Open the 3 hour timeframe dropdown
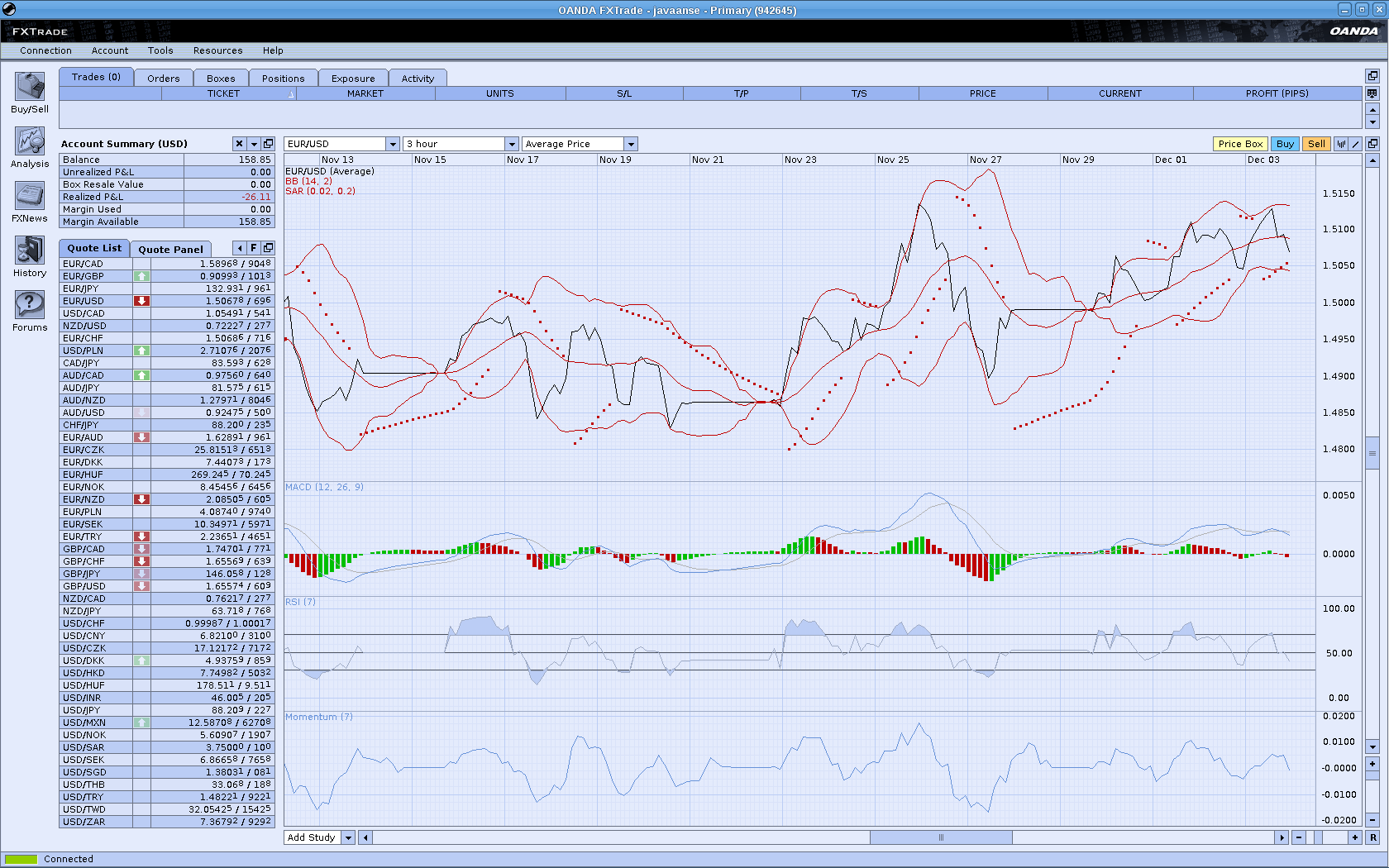 click(x=512, y=144)
